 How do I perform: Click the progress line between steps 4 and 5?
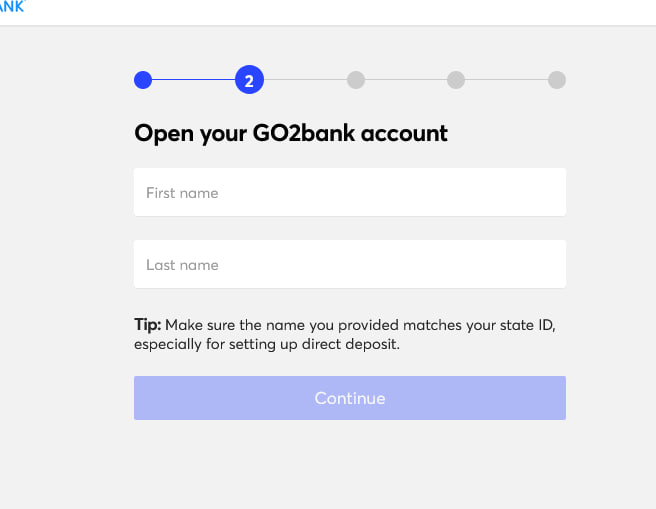coord(507,80)
